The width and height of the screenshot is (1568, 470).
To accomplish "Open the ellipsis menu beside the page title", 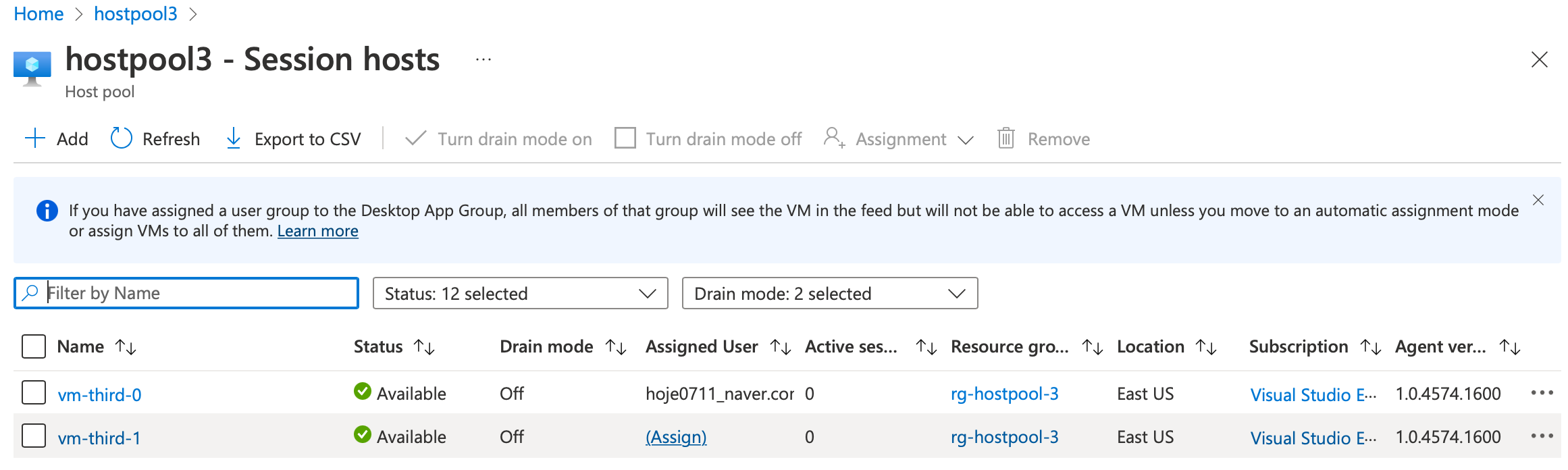I will 484,59.
